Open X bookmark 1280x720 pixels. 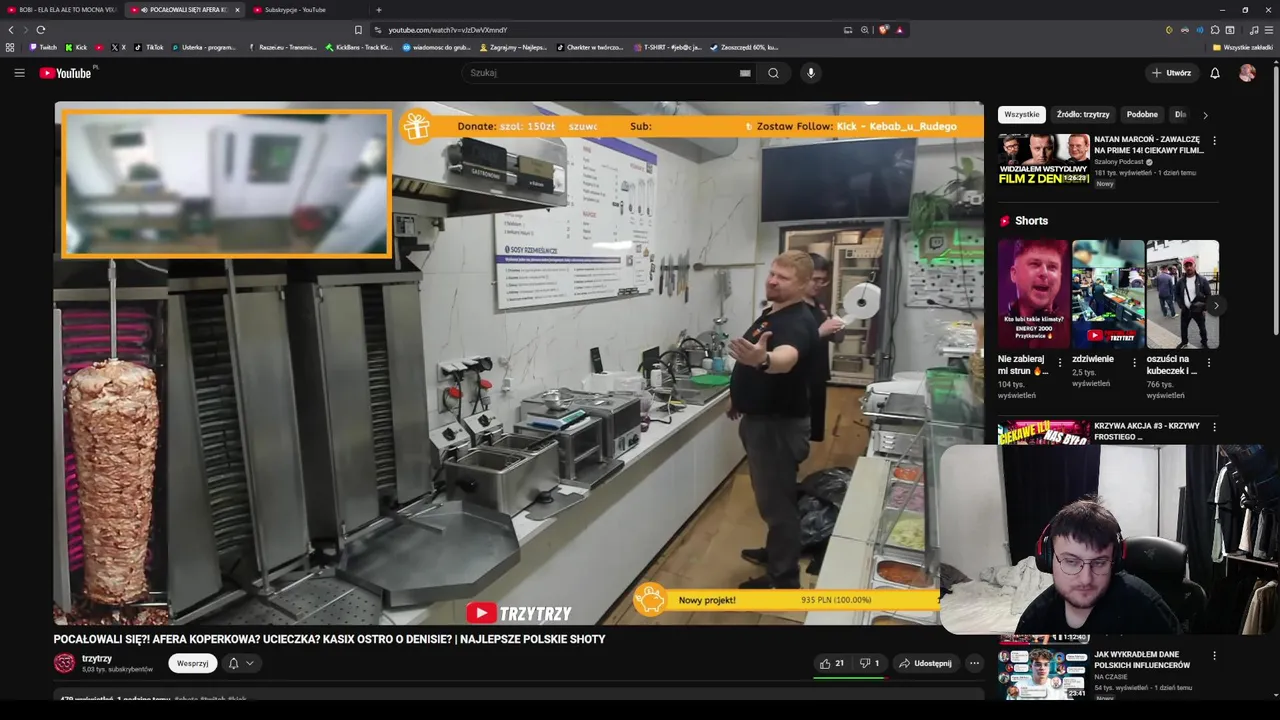coord(119,47)
